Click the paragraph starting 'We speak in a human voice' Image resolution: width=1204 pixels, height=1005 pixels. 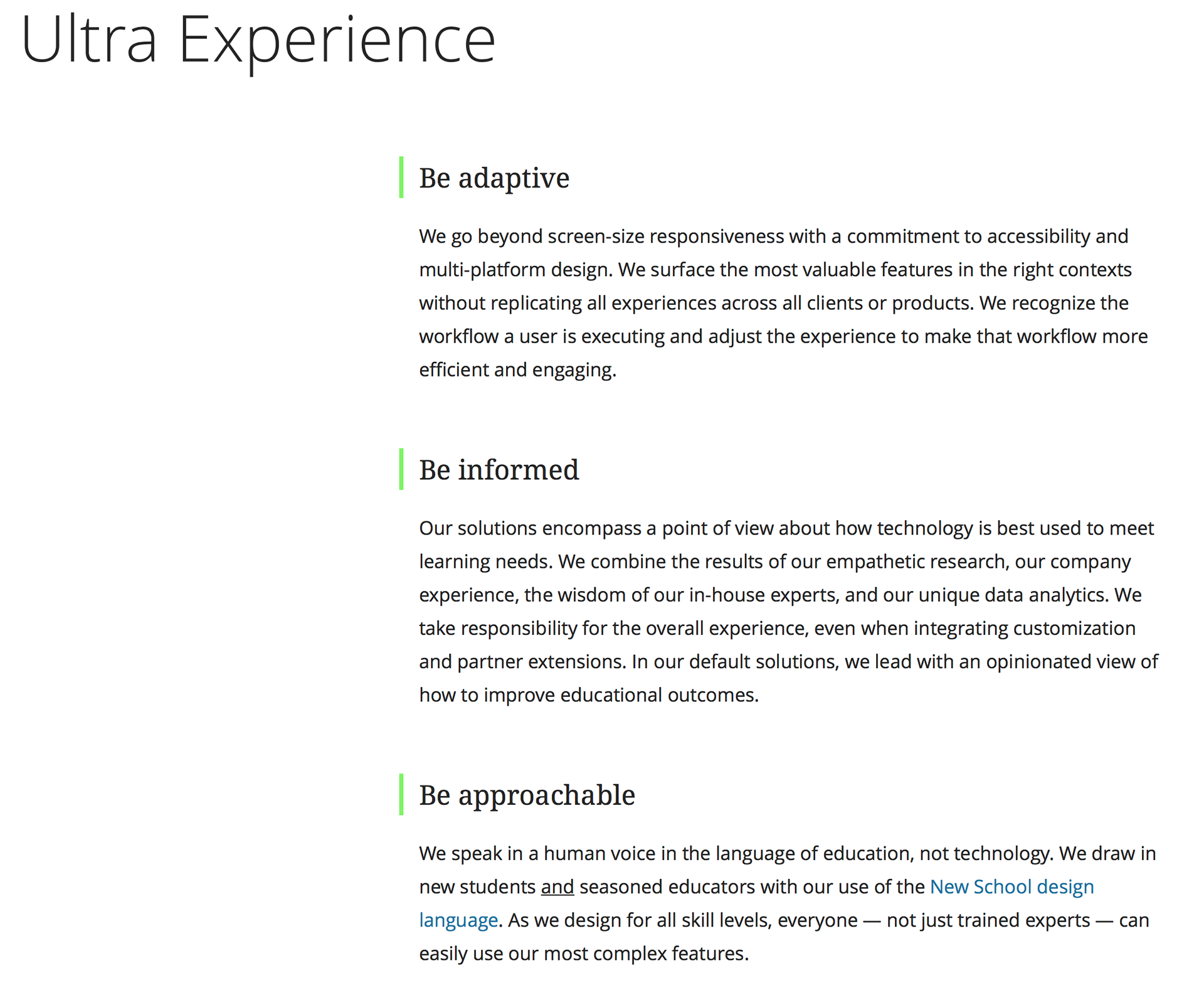click(788, 903)
